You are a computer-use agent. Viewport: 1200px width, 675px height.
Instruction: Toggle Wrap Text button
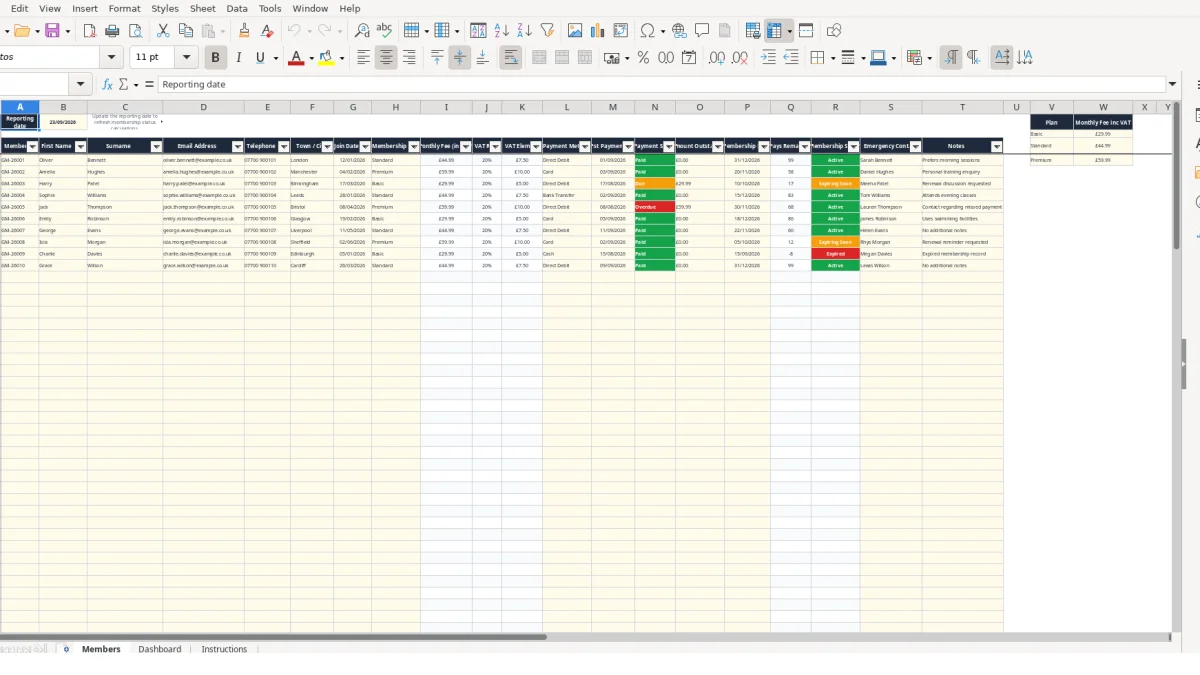pyautogui.click(x=511, y=58)
